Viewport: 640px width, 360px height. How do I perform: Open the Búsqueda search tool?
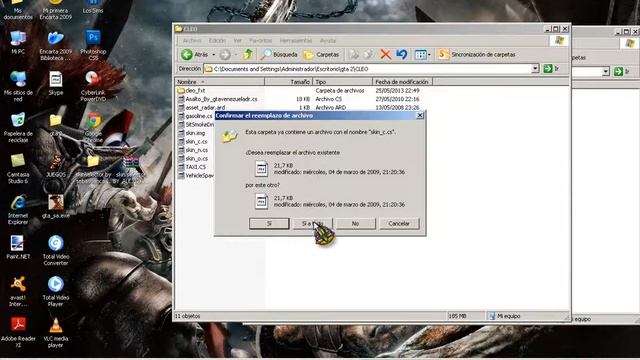(280, 54)
